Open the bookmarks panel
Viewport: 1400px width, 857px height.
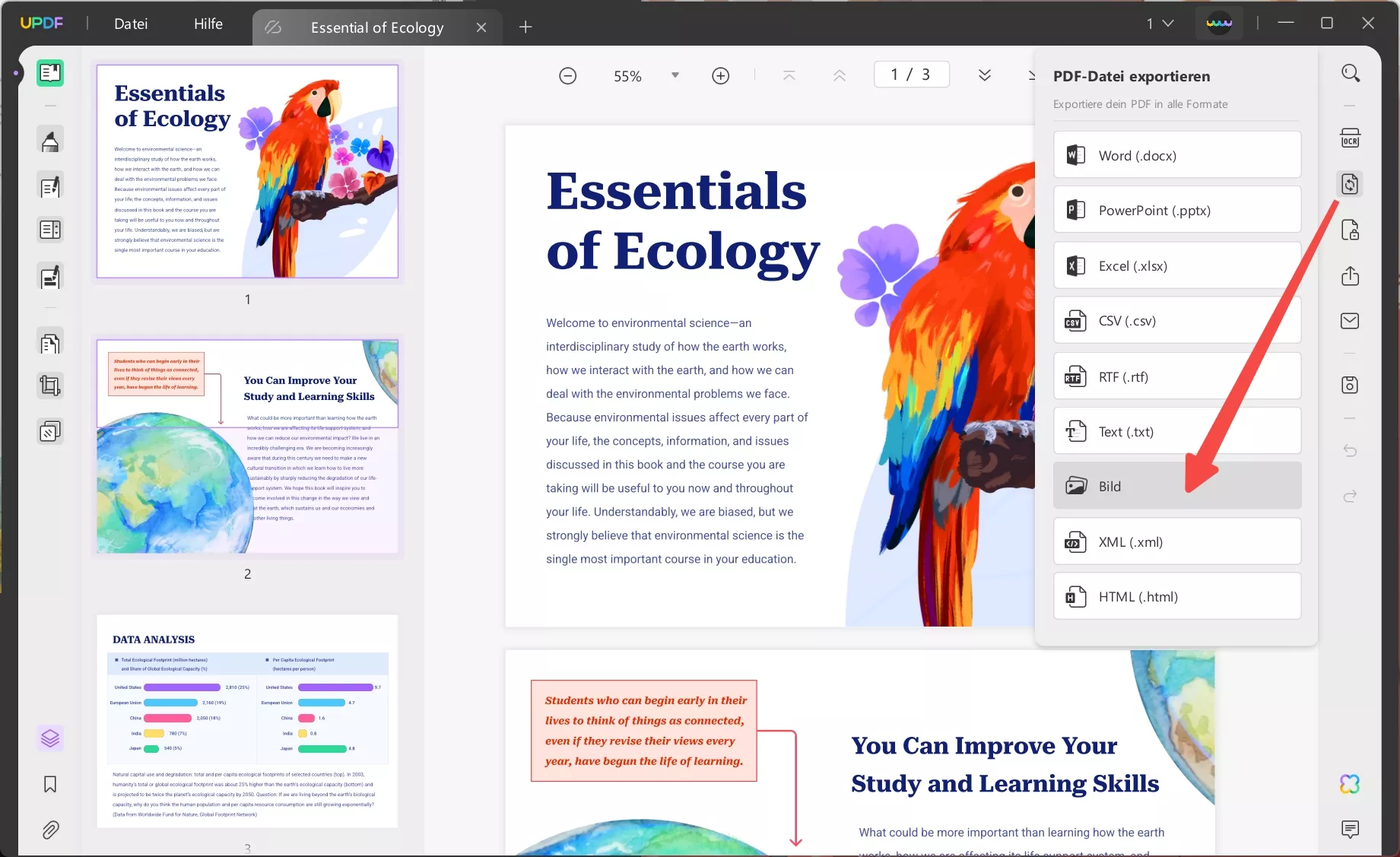50,784
